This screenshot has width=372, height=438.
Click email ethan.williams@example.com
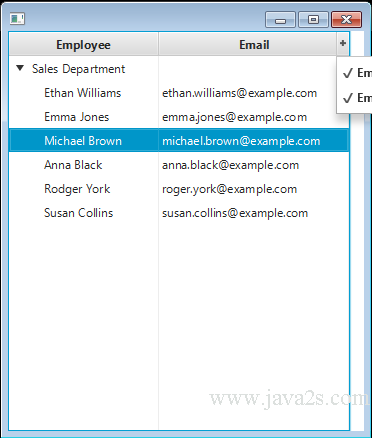(x=239, y=93)
